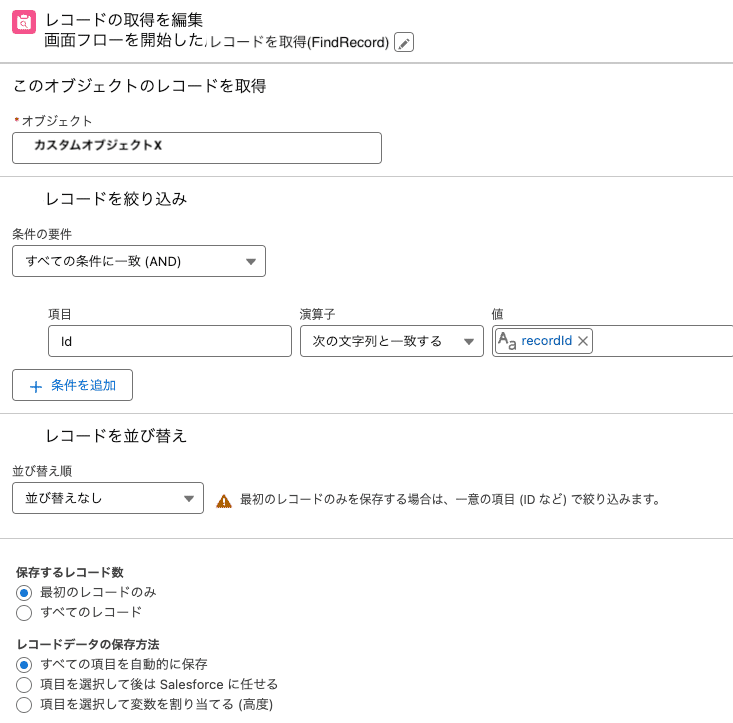Click the pencil edit icon beside FindRecord
This screenshot has width=733, height=723.
404,42
